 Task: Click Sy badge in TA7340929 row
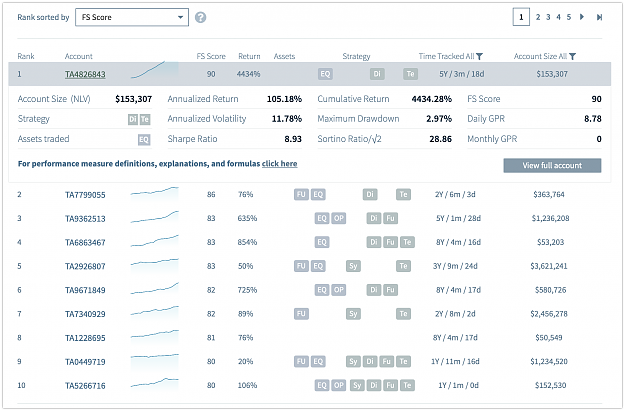click(x=353, y=314)
